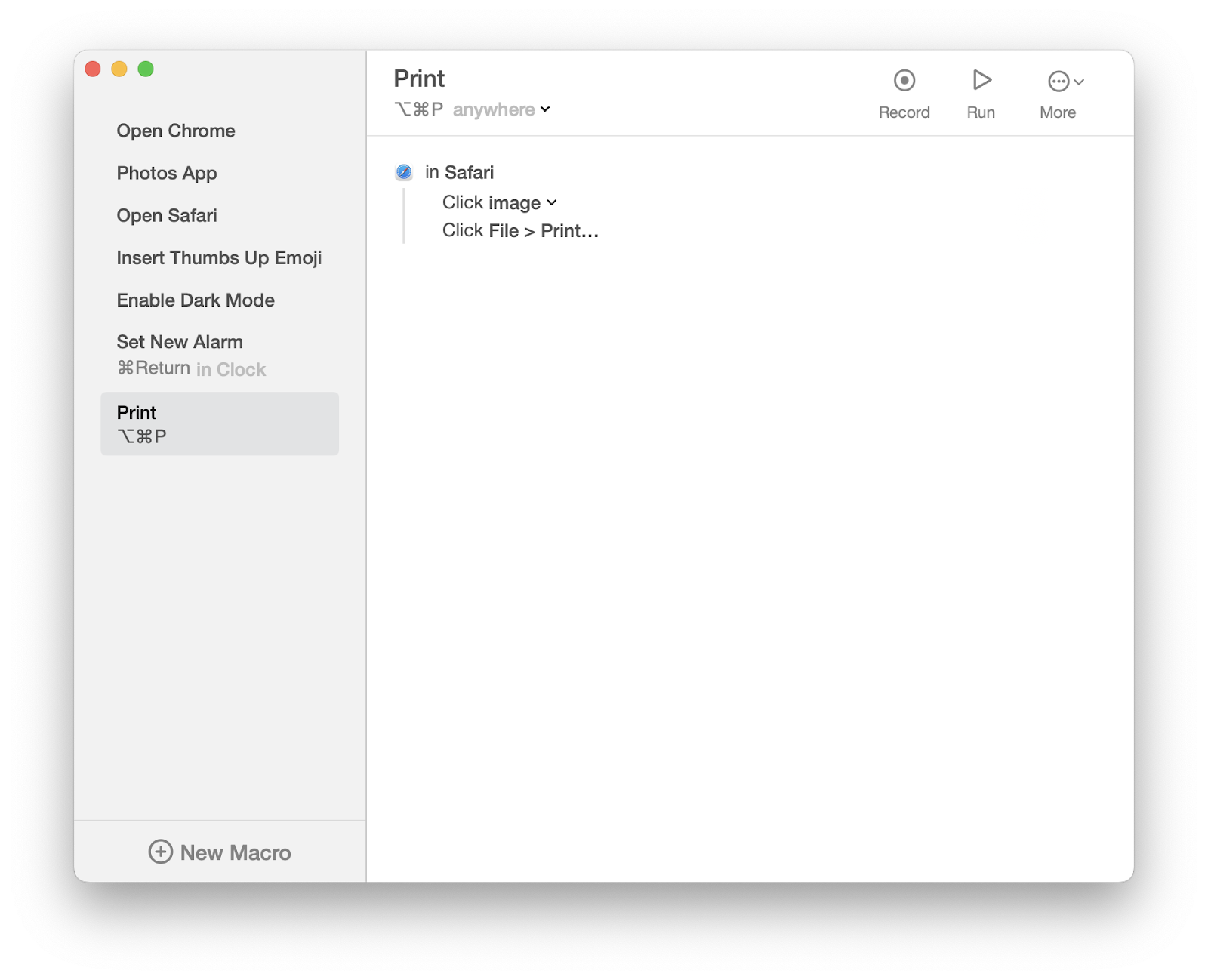The width and height of the screenshot is (1208, 980).
Task: Click the Safari icon beside "in Safari"
Action: click(x=404, y=172)
